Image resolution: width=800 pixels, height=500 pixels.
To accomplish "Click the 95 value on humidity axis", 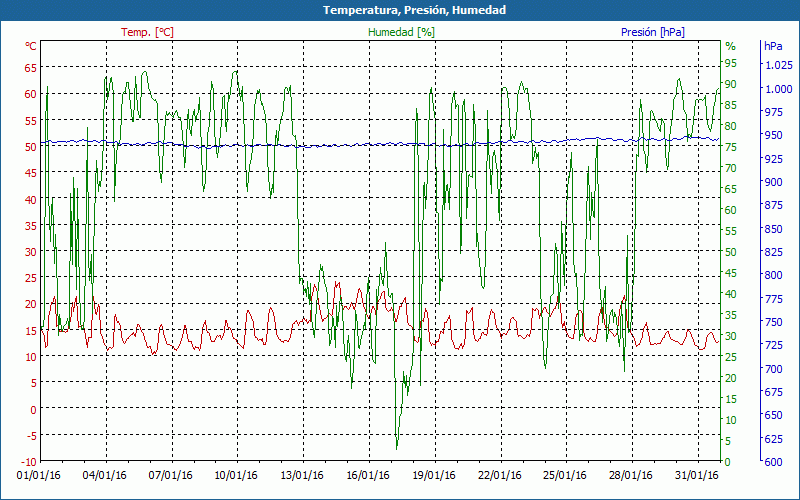I will point(731,63).
